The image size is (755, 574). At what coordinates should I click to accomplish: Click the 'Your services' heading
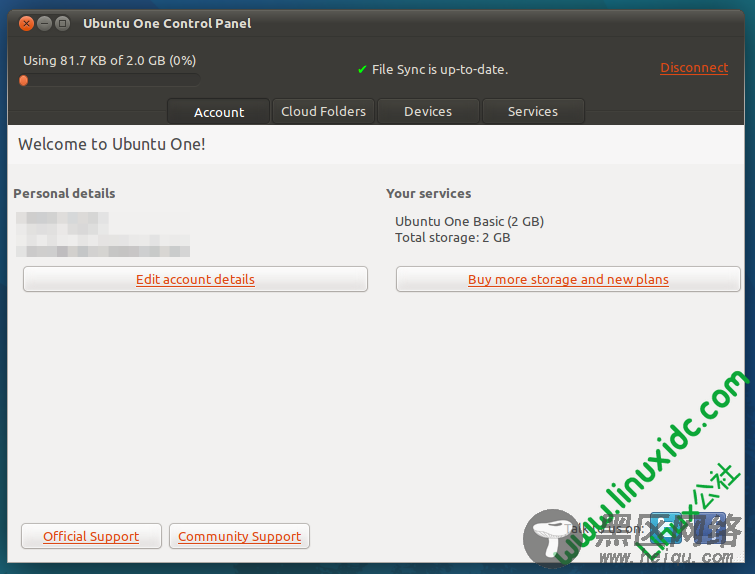[x=429, y=193]
